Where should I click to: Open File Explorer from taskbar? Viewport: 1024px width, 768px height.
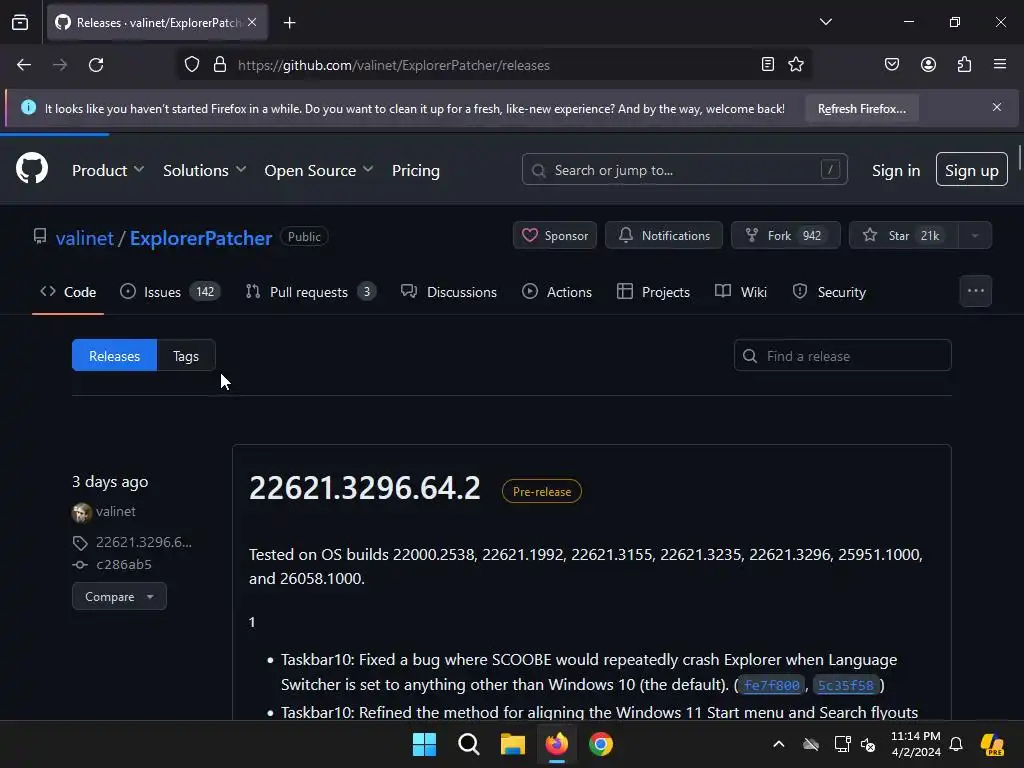(513, 744)
